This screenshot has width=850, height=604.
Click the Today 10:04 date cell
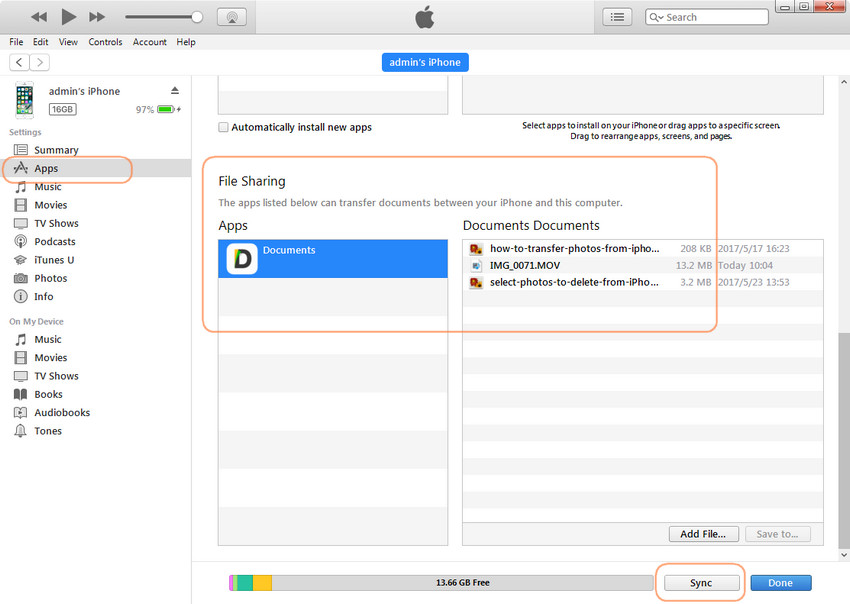[x=745, y=265]
